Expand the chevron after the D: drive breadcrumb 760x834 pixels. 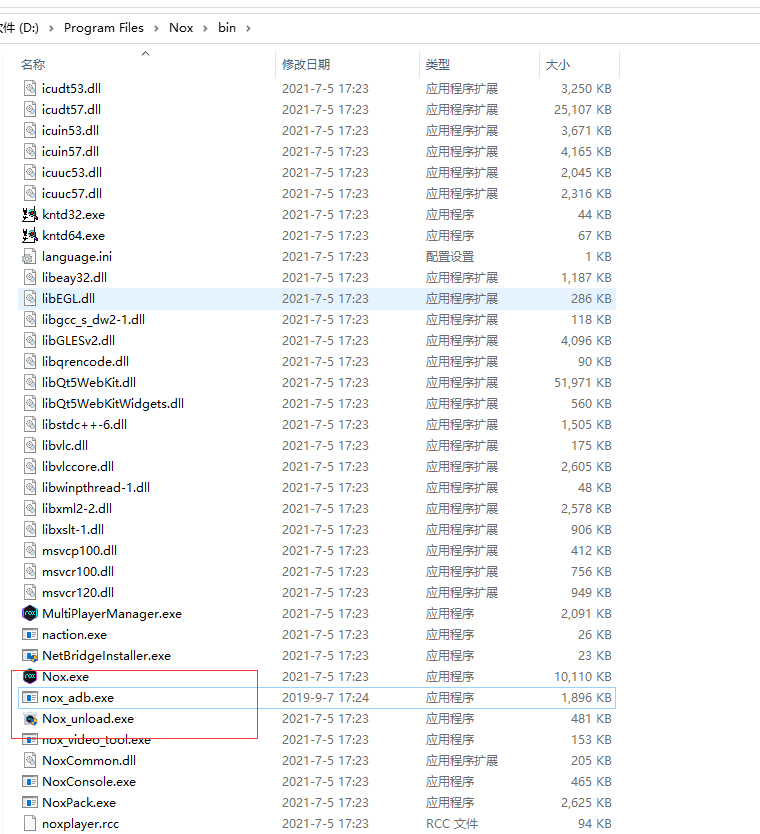point(51,28)
